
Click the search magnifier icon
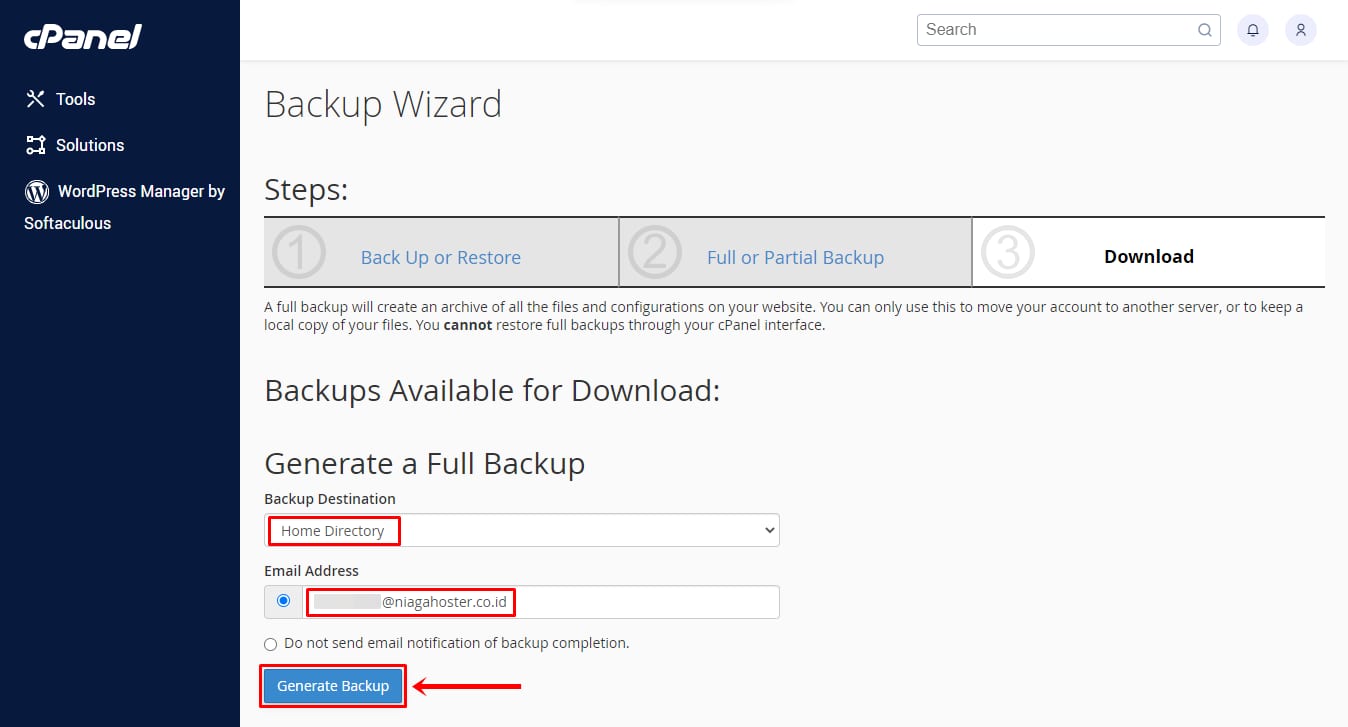[x=1205, y=30]
